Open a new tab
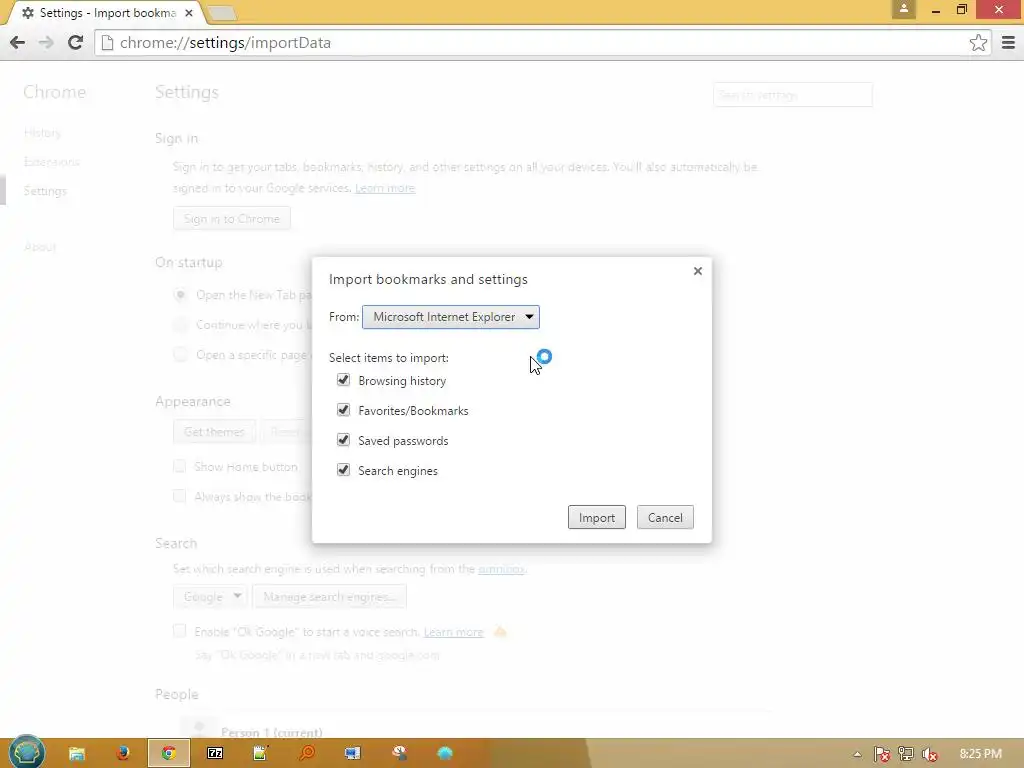The image size is (1024, 768). coord(222,13)
